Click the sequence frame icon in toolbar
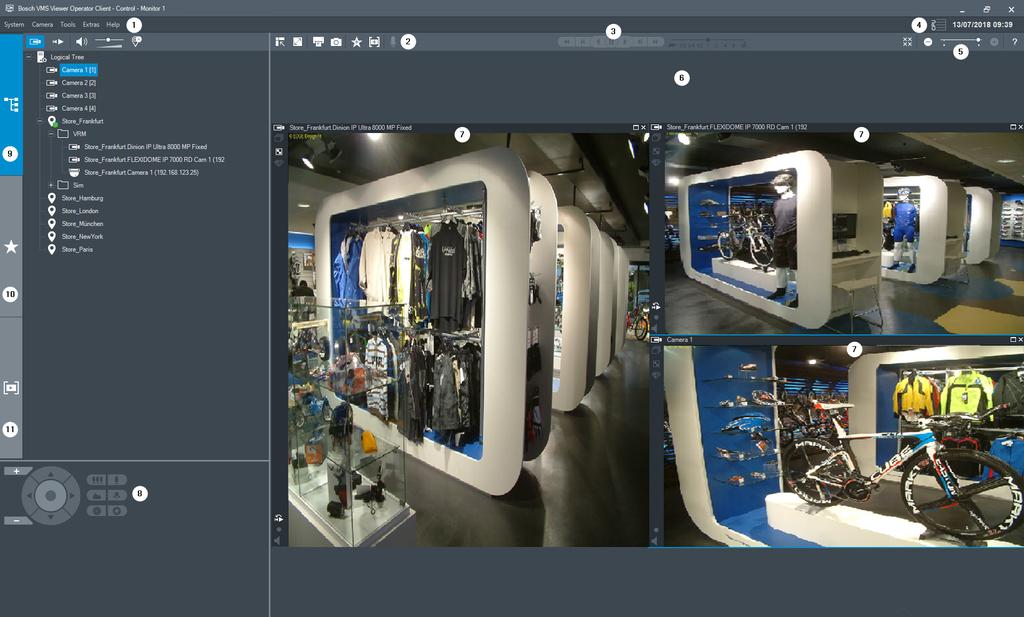Viewport: 1024px width, 617px height. 374,42
